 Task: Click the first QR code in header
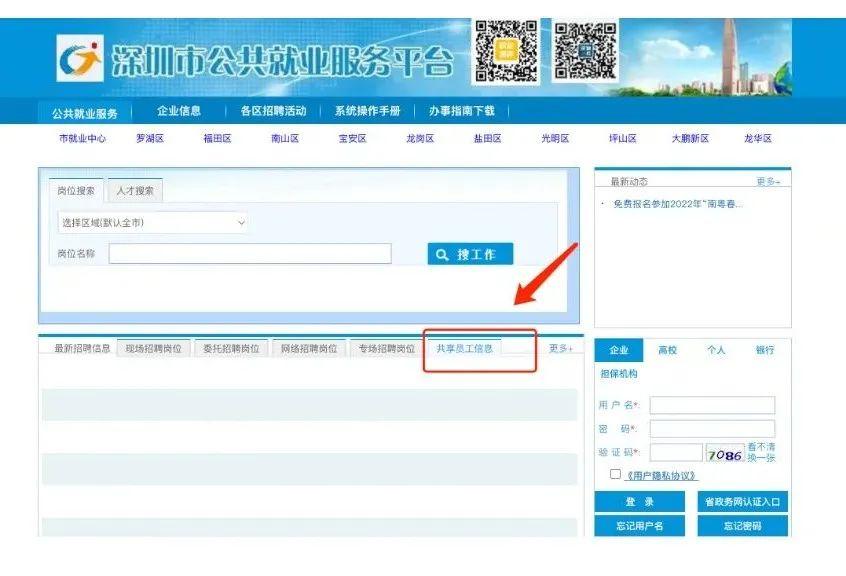click(x=506, y=50)
